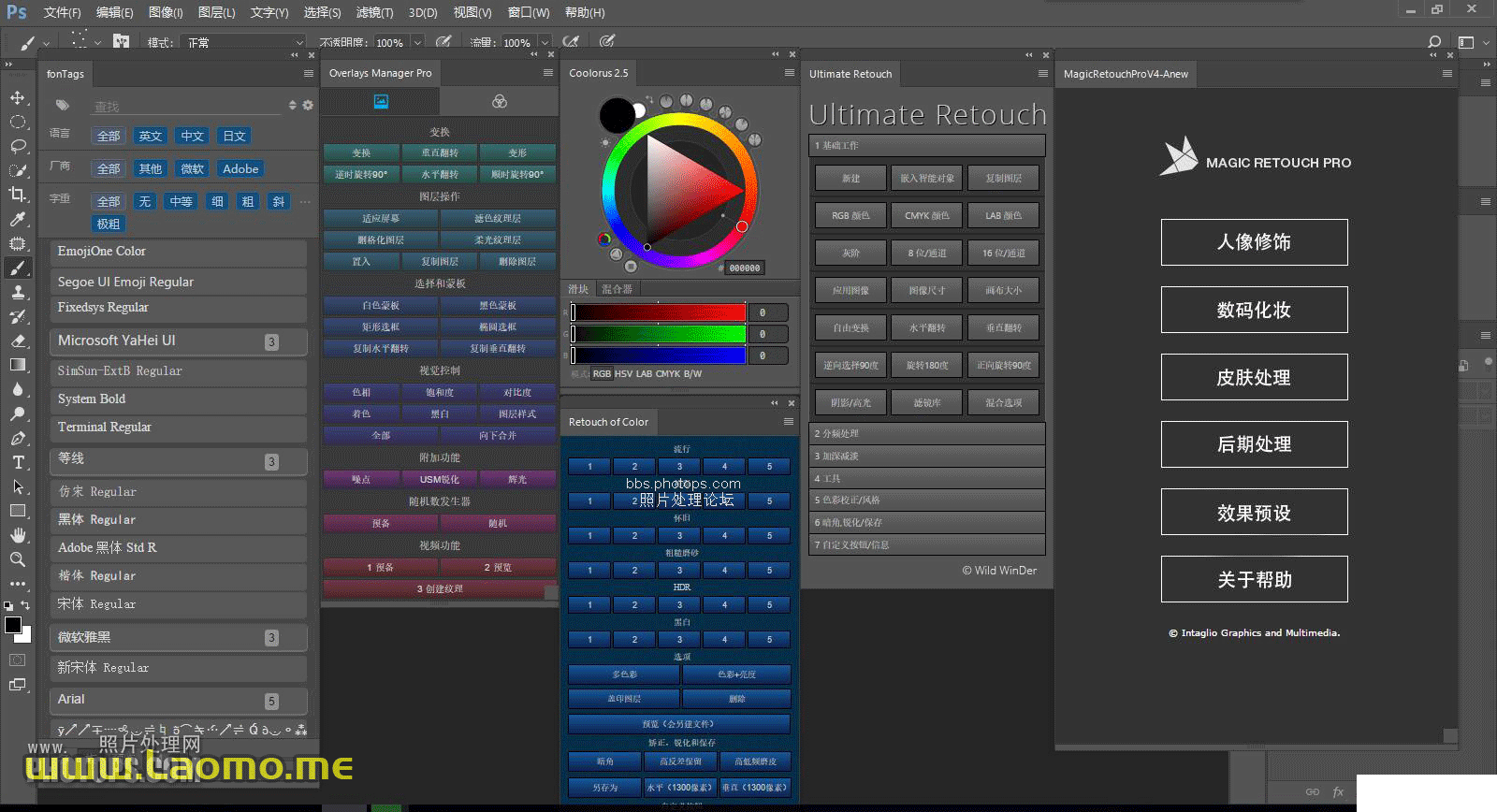Click the USM锐化 button in Overlays Manager
The image size is (1497, 812).
[x=440, y=479]
